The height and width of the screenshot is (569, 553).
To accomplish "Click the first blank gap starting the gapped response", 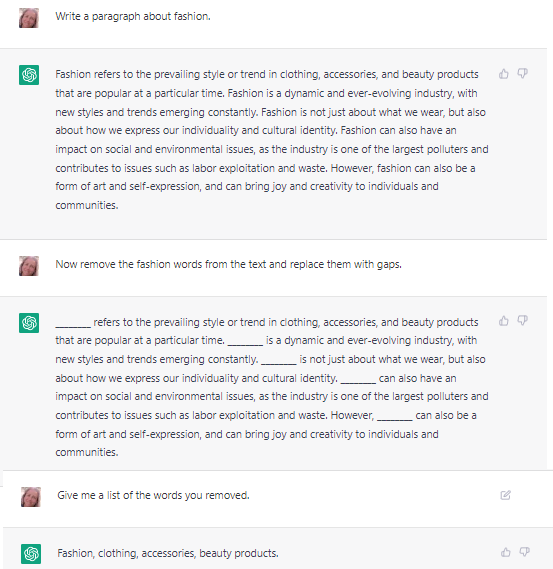I will (x=73, y=323).
